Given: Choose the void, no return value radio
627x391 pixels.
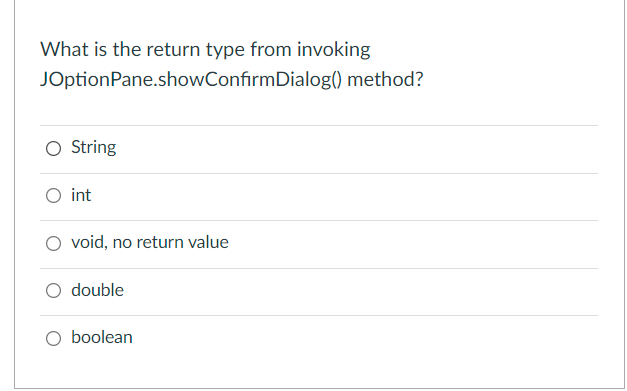Looking at the screenshot, I should [x=53, y=243].
